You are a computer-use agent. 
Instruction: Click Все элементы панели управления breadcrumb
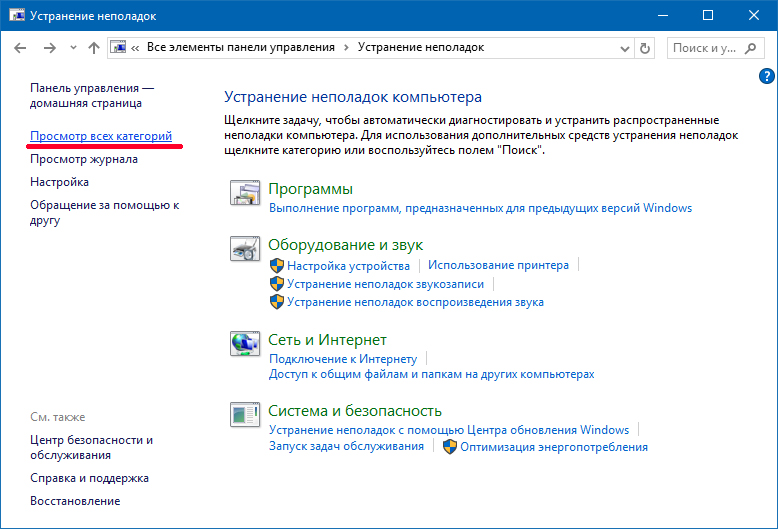click(x=241, y=47)
